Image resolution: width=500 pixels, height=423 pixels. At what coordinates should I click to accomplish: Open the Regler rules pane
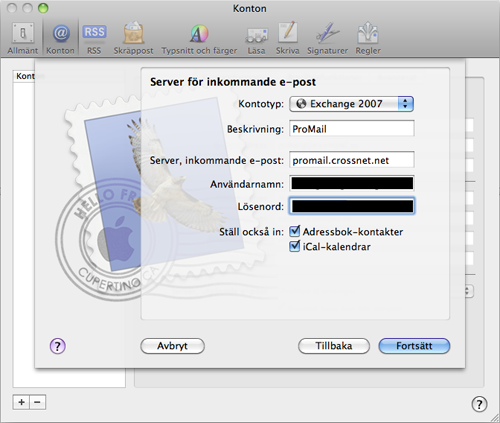coord(368,38)
